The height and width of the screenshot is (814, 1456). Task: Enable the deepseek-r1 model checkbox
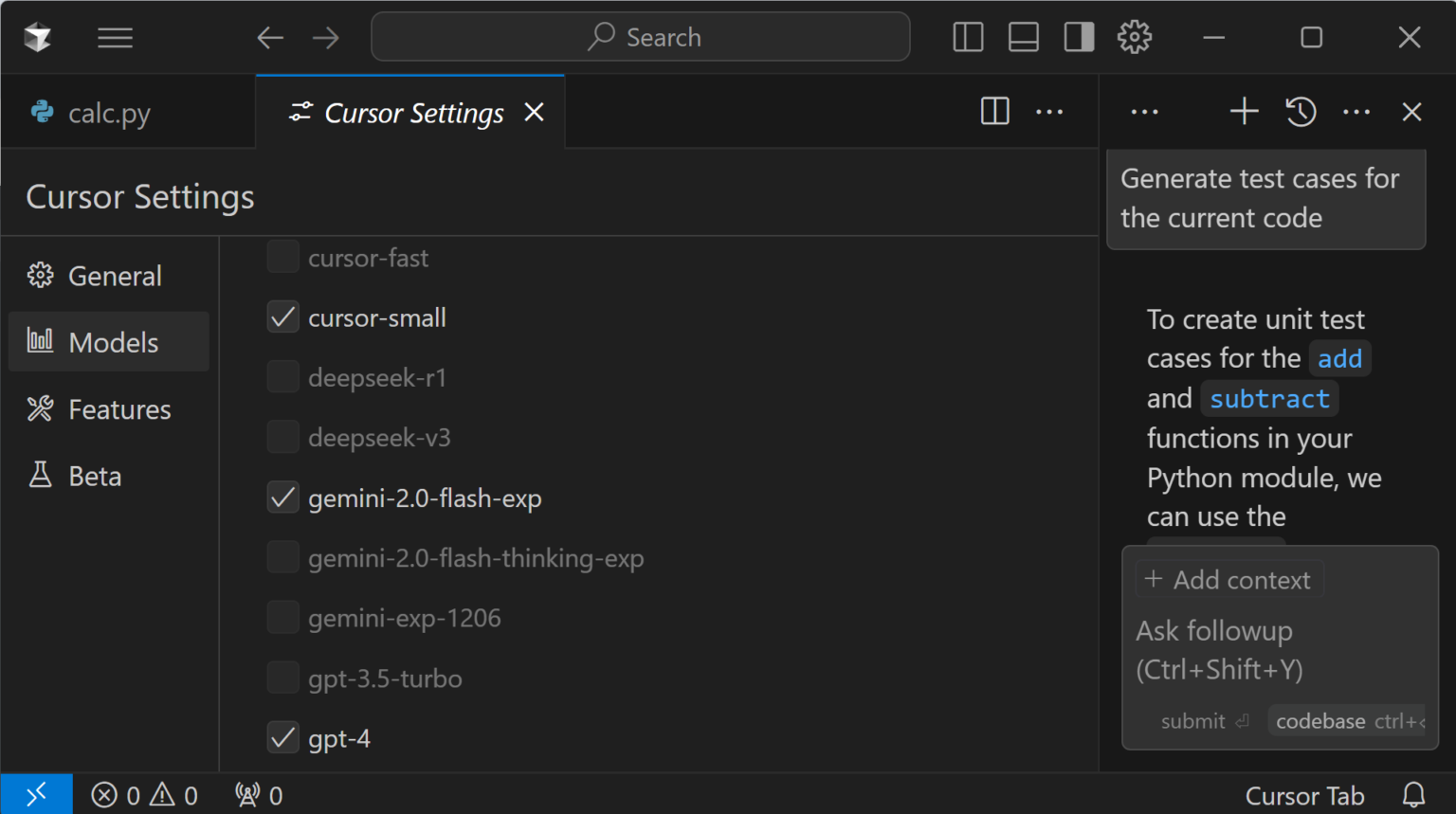(x=282, y=376)
